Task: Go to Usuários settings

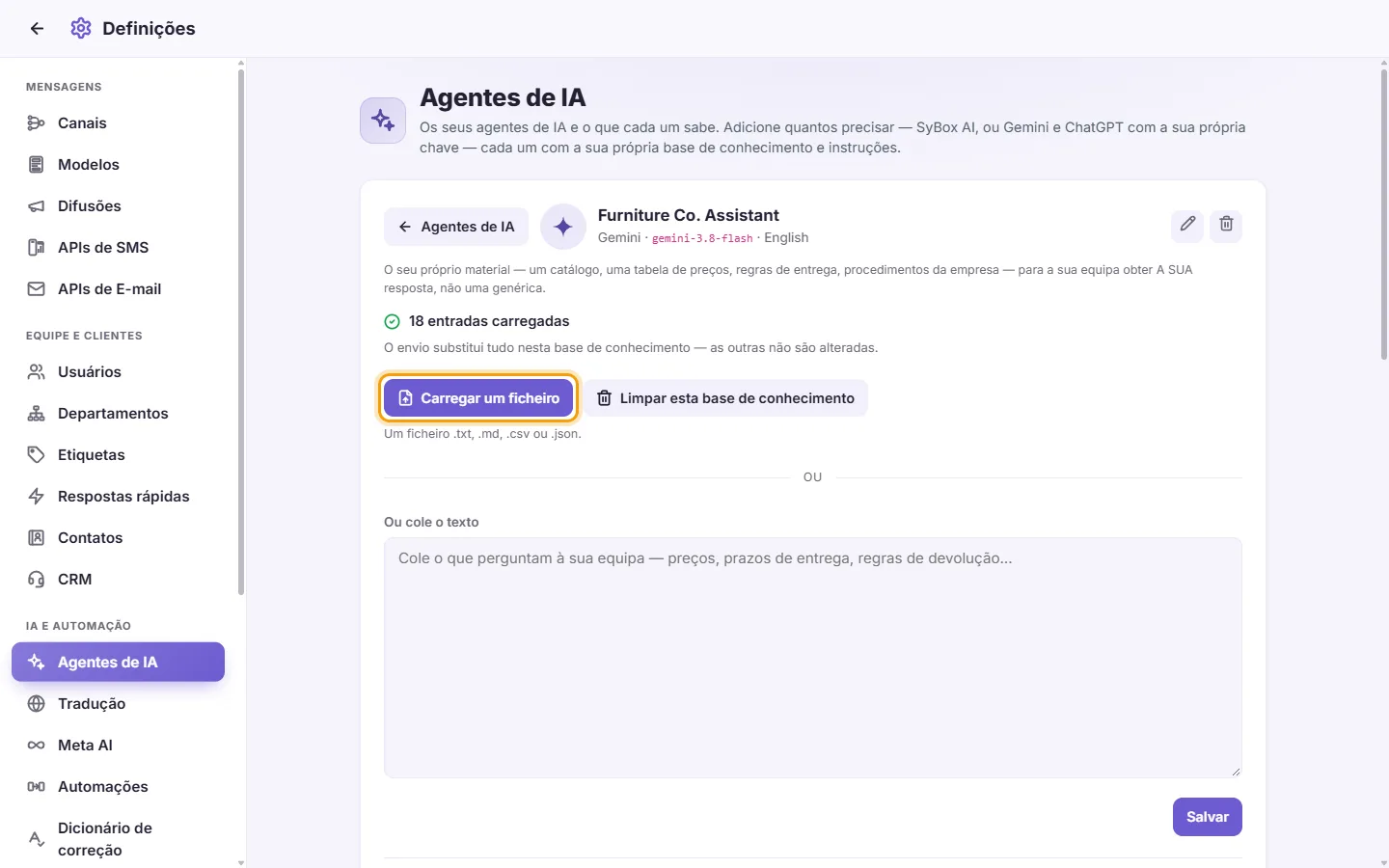Action: (118, 372)
